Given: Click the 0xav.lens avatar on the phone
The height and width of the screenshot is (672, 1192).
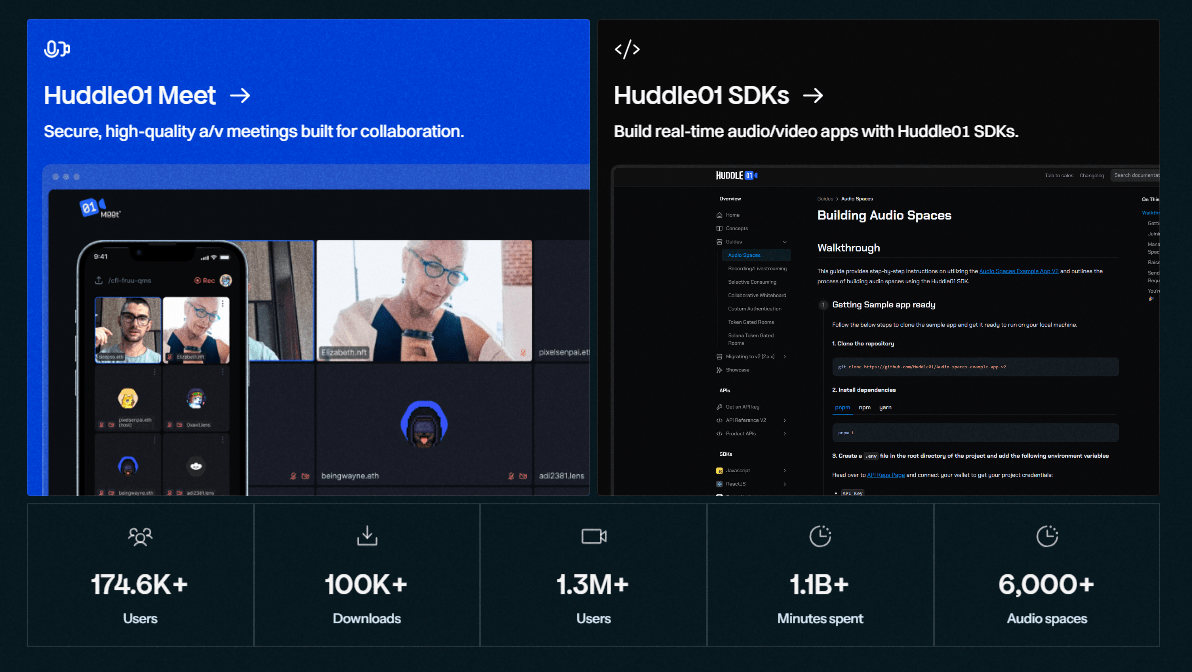Looking at the screenshot, I should tap(196, 398).
